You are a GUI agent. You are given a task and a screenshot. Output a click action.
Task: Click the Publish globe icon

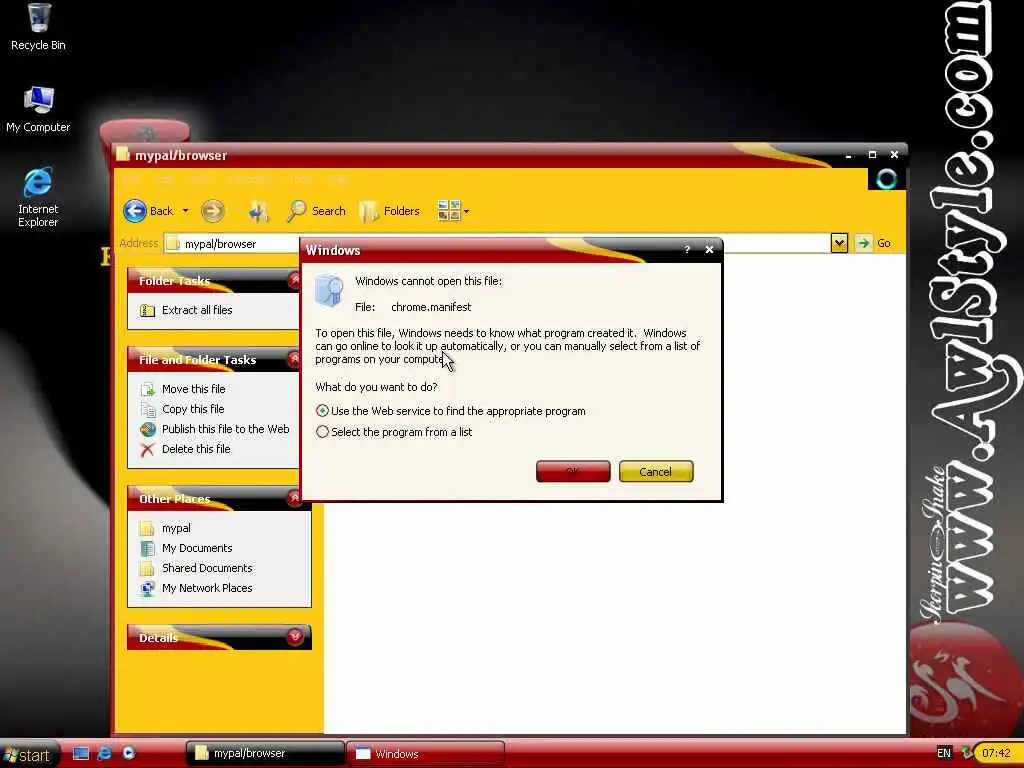coord(148,429)
